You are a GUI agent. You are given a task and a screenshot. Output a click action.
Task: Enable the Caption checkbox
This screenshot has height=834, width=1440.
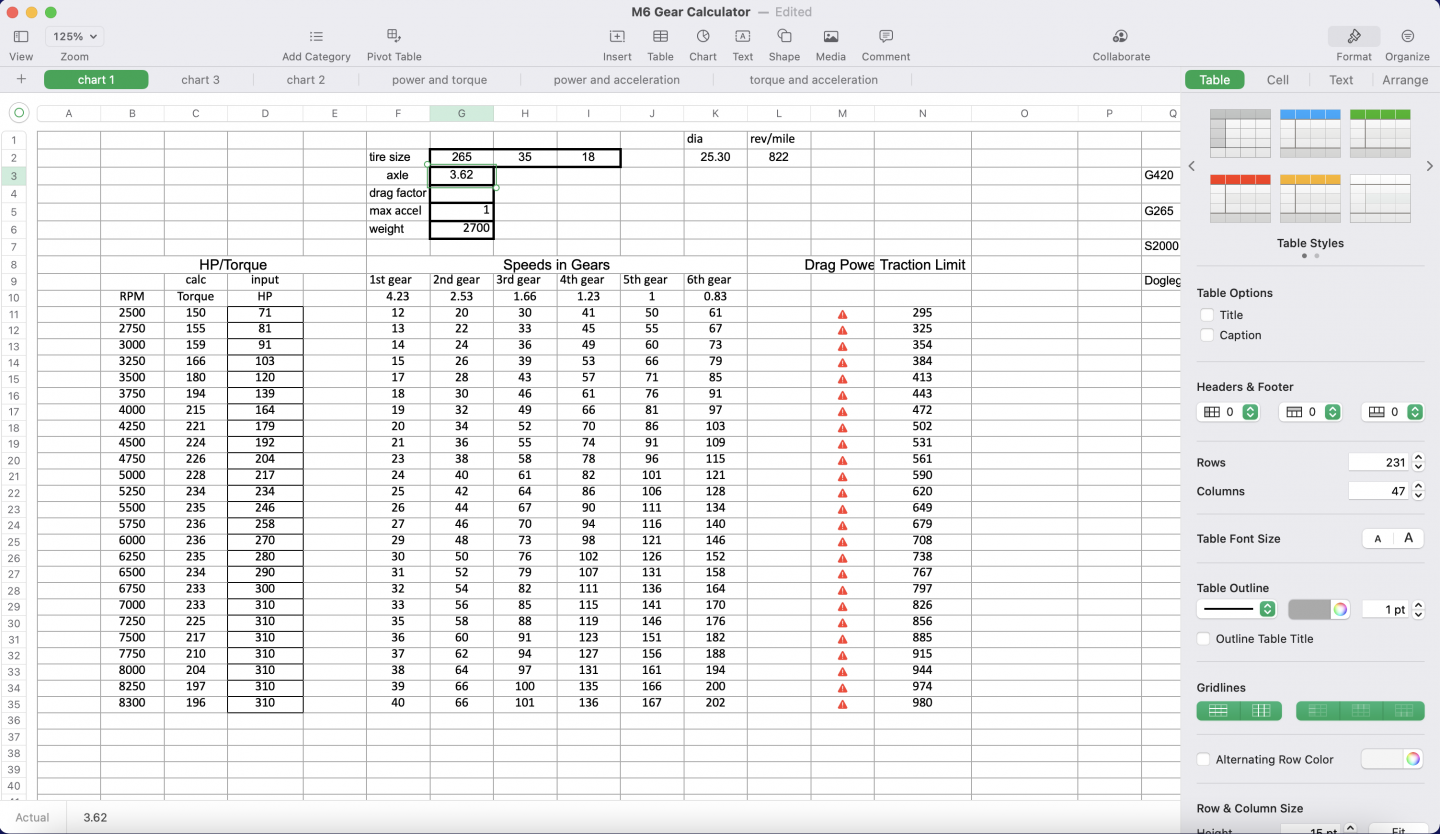(1207, 335)
